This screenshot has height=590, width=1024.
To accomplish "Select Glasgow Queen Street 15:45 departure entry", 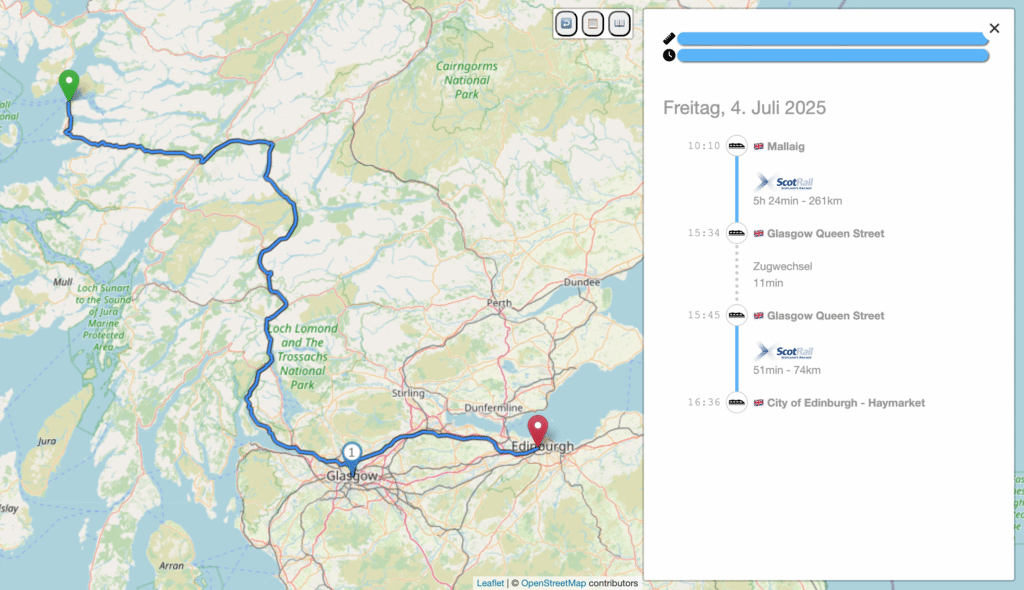I will 825,316.
